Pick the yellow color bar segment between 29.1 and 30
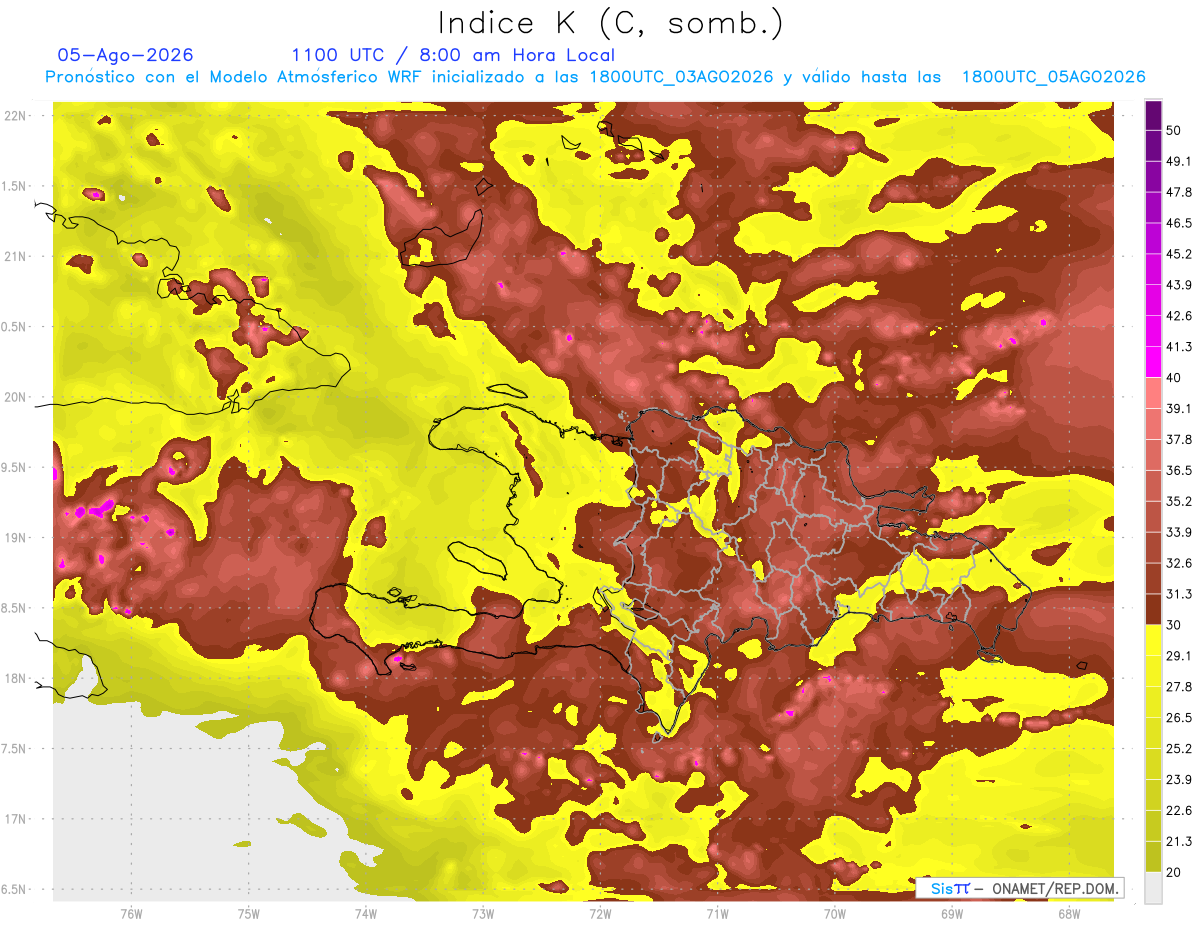 click(x=1153, y=640)
